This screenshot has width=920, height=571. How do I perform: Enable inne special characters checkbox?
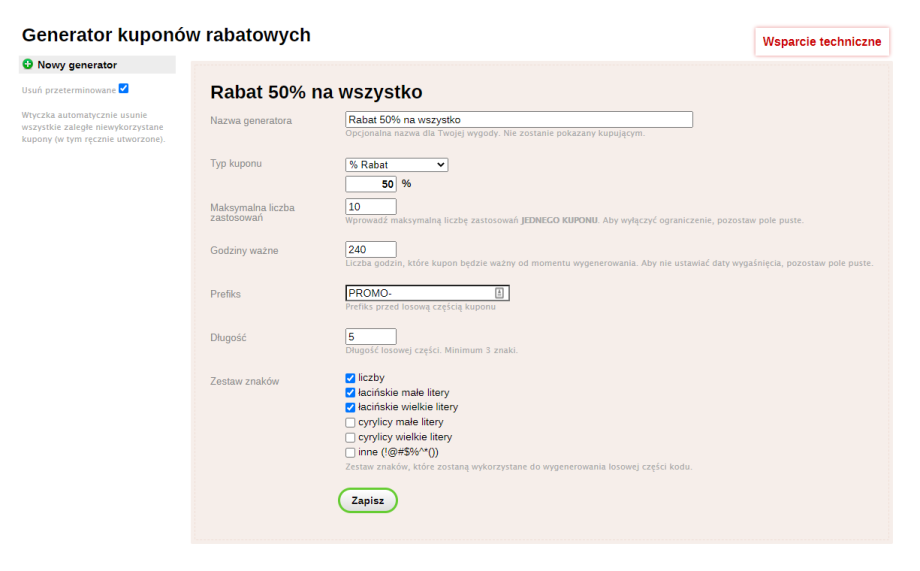(x=350, y=452)
